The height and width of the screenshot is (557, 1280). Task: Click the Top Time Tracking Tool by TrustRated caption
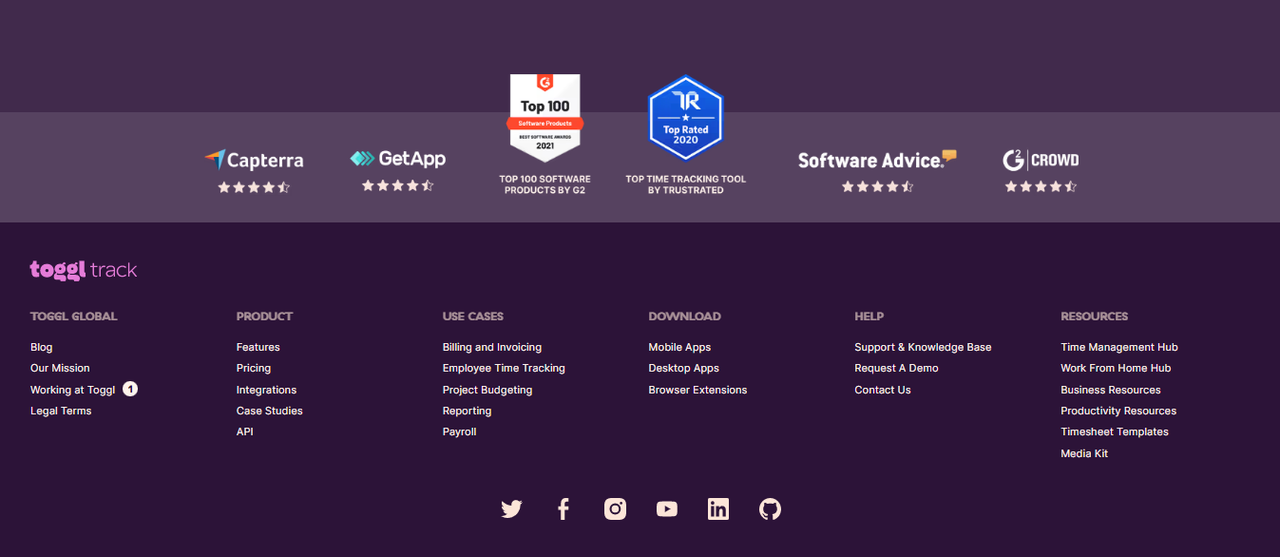pos(686,185)
